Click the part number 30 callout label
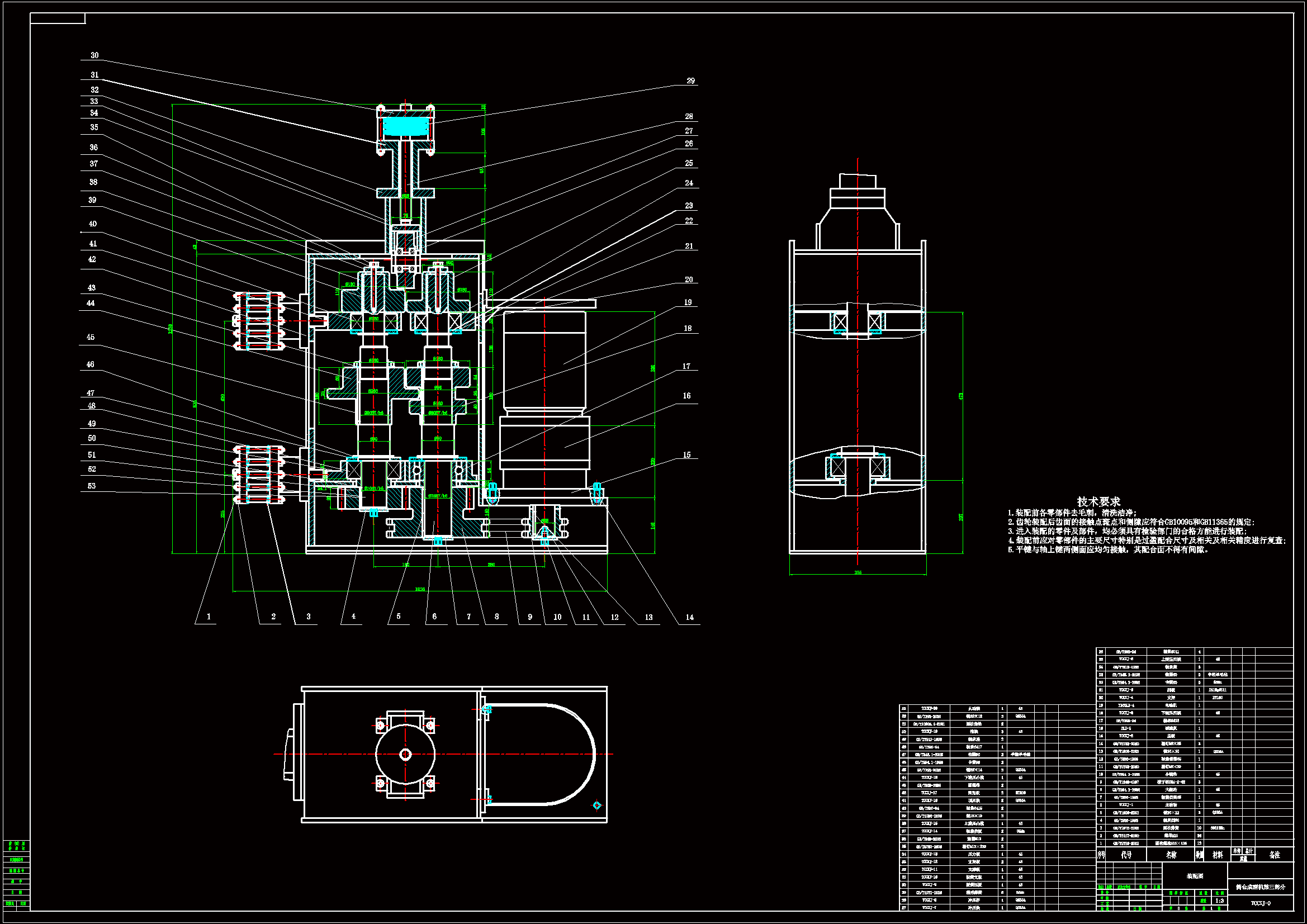Screen dimensions: 1307x924 94,55
